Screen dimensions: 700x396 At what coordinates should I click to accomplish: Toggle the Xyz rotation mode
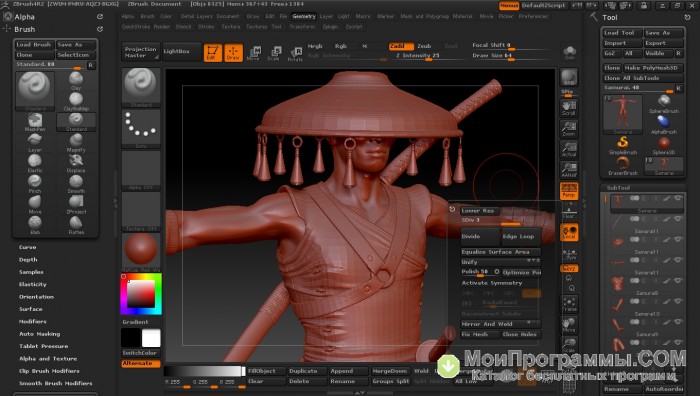(569, 268)
